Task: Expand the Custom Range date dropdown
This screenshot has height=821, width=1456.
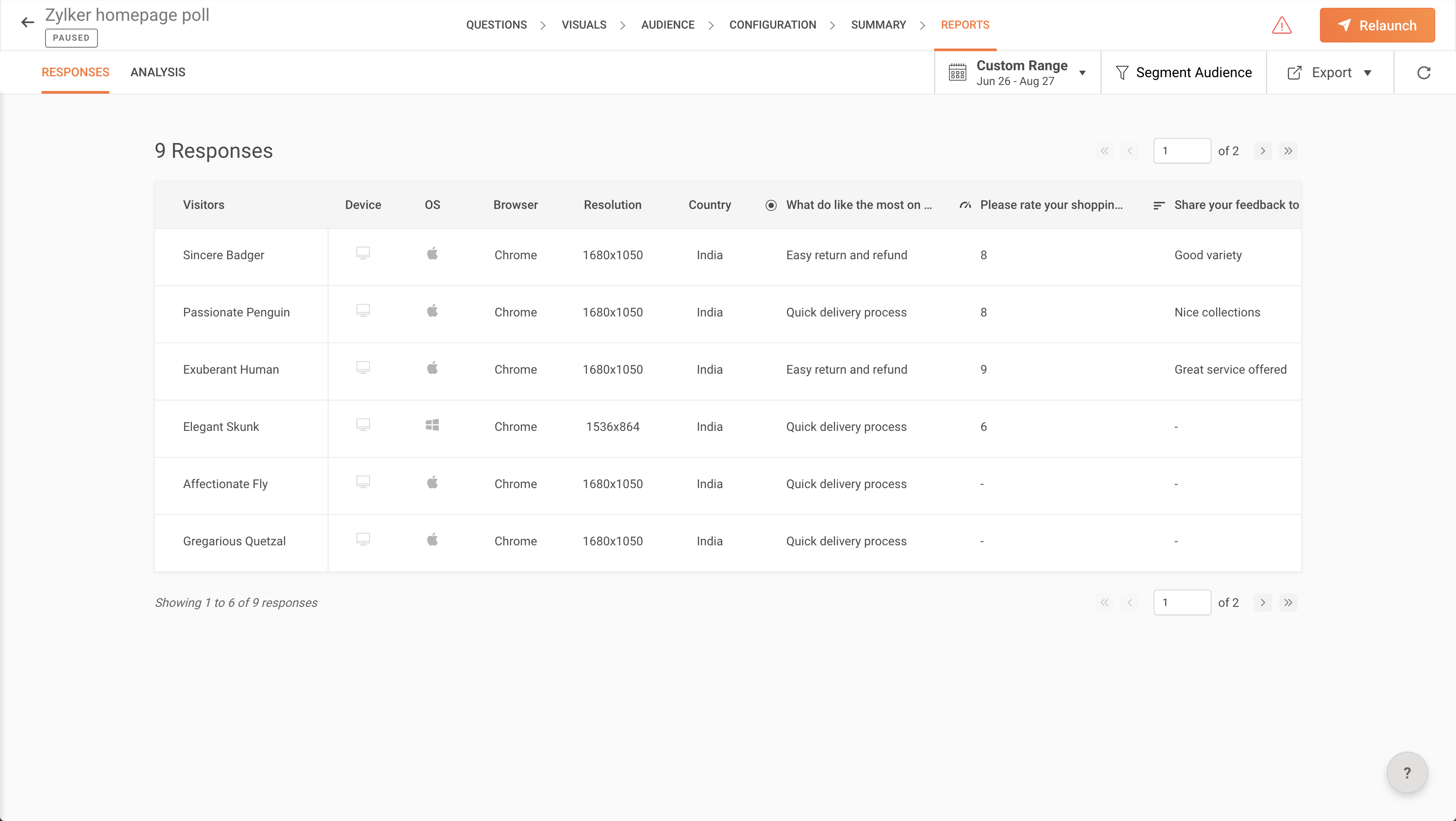Action: tap(1082, 72)
